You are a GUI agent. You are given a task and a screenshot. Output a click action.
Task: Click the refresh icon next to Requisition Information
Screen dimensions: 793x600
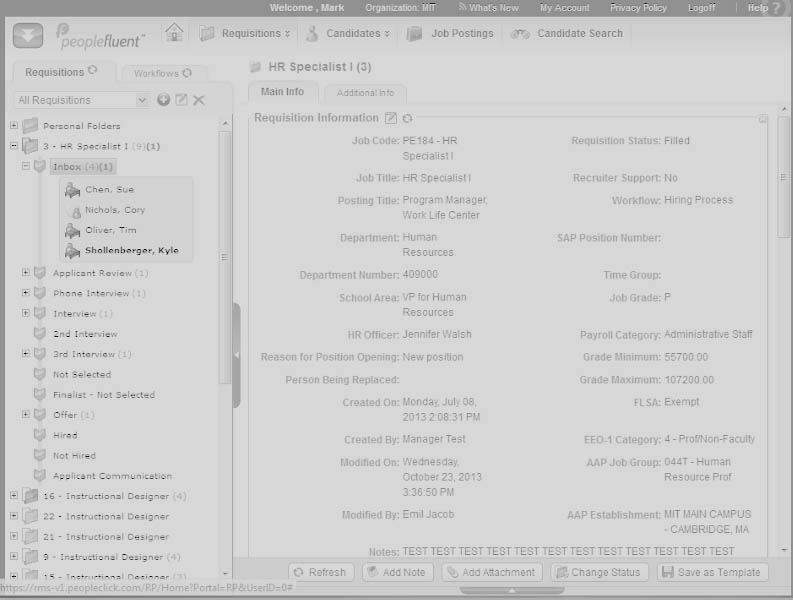407,119
